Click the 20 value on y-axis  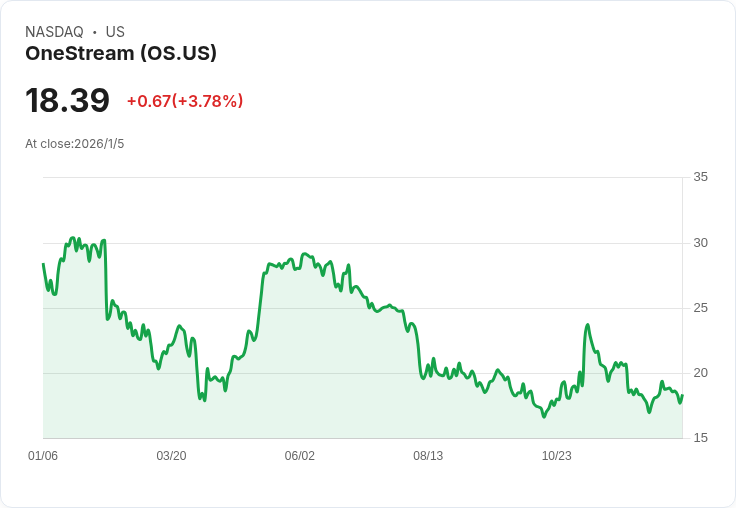(700, 373)
